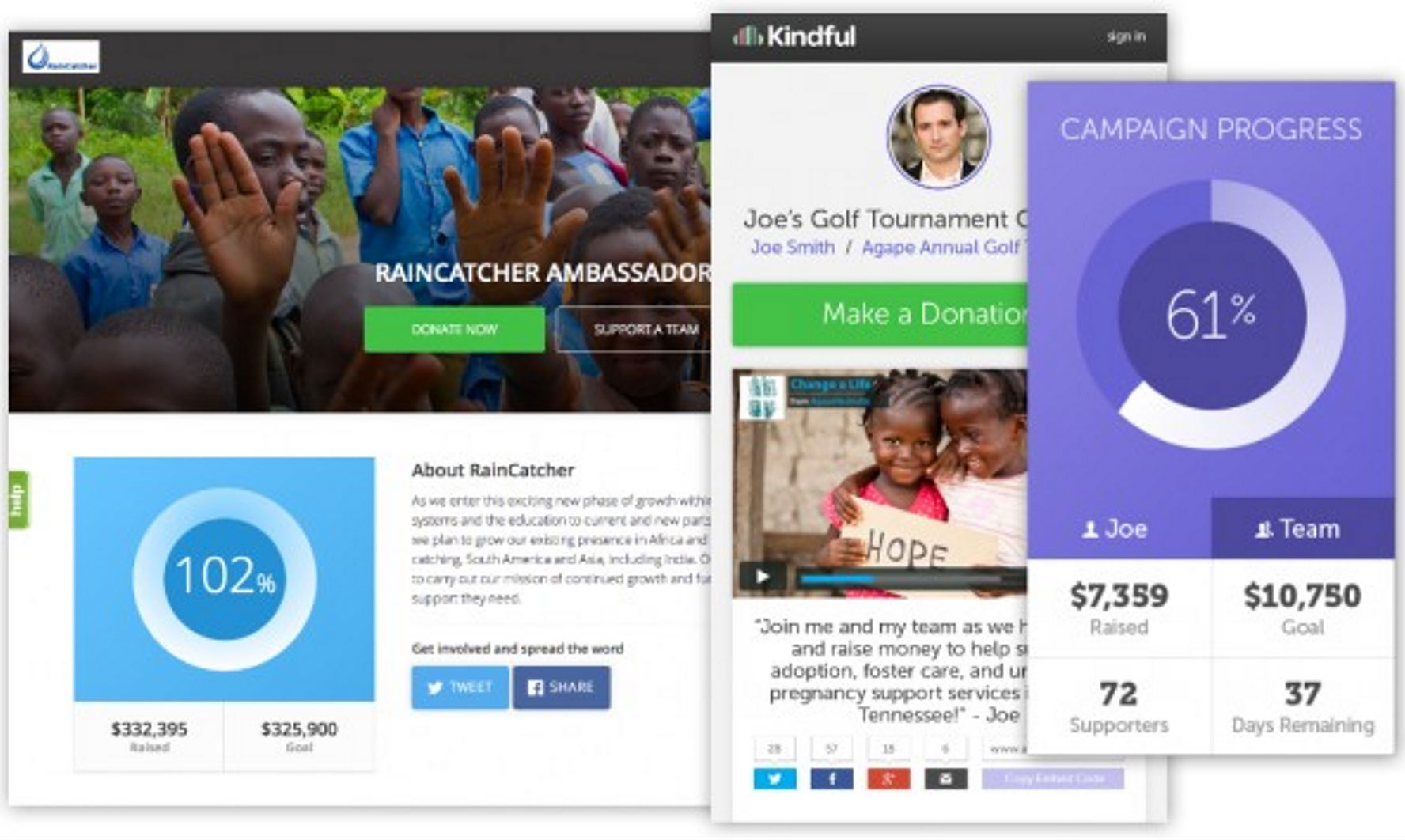The image size is (1405, 840).
Task: Share via the Twitter icon button
Action: [x=774, y=779]
